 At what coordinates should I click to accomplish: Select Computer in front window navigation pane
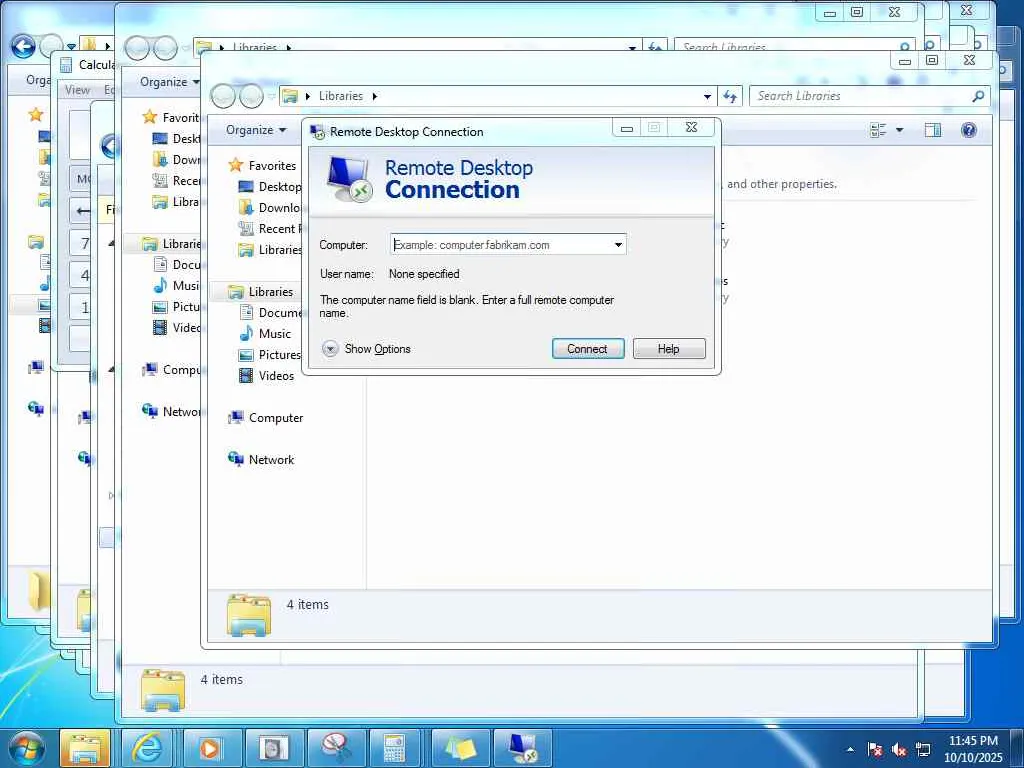click(x=276, y=418)
